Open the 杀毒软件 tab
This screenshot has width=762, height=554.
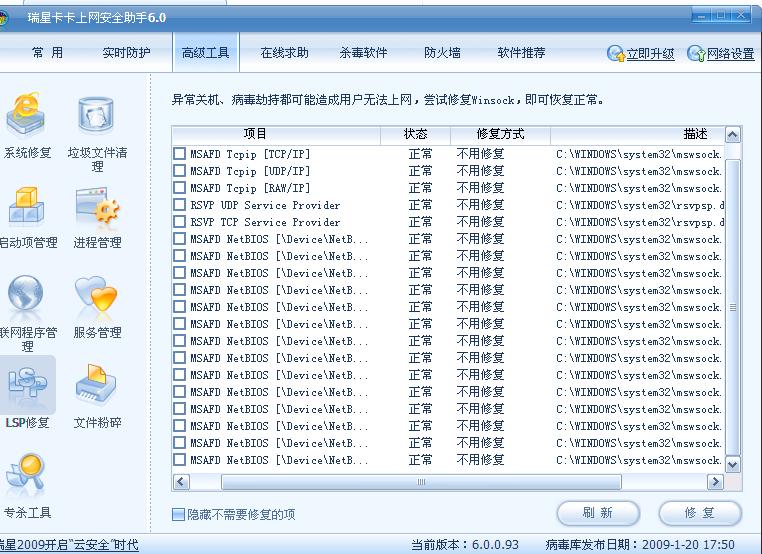tap(364, 52)
